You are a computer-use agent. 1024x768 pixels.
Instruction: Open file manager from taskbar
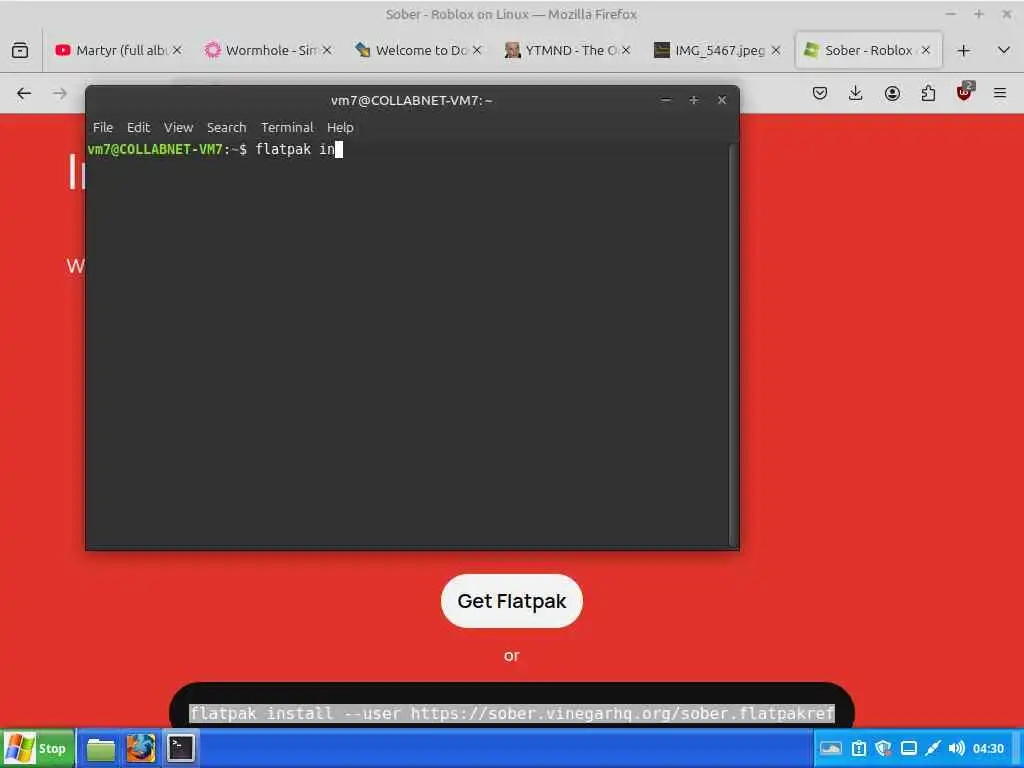pos(101,749)
